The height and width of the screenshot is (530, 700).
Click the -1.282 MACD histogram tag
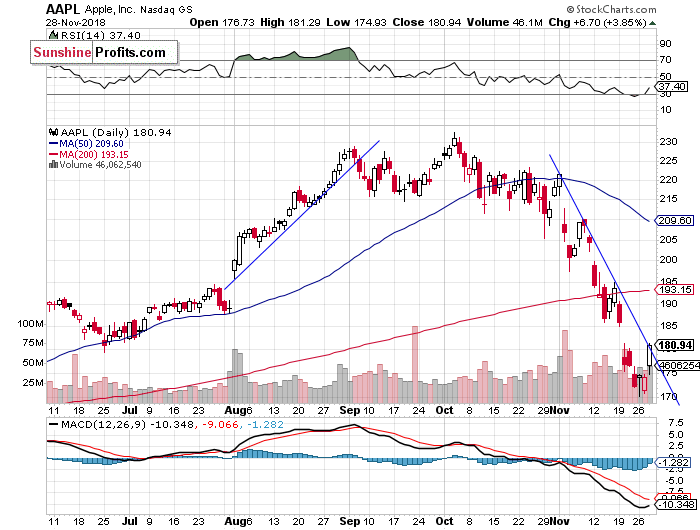pyautogui.click(x=674, y=462)
